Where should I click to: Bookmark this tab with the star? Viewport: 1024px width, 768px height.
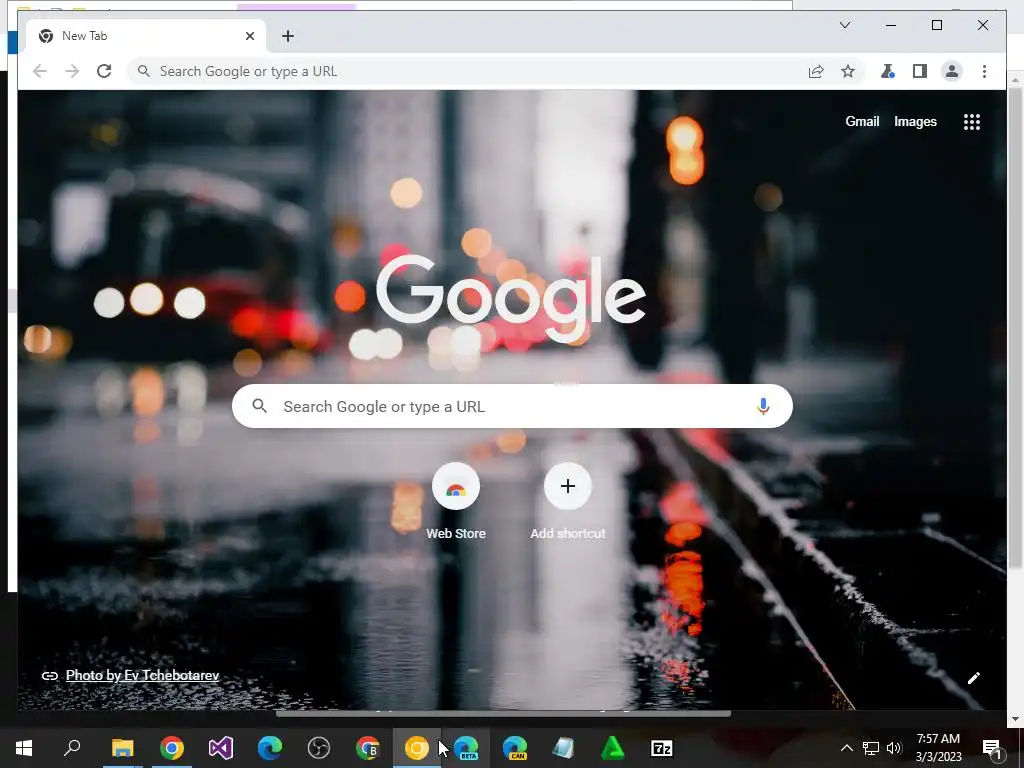tap(848, 71)
